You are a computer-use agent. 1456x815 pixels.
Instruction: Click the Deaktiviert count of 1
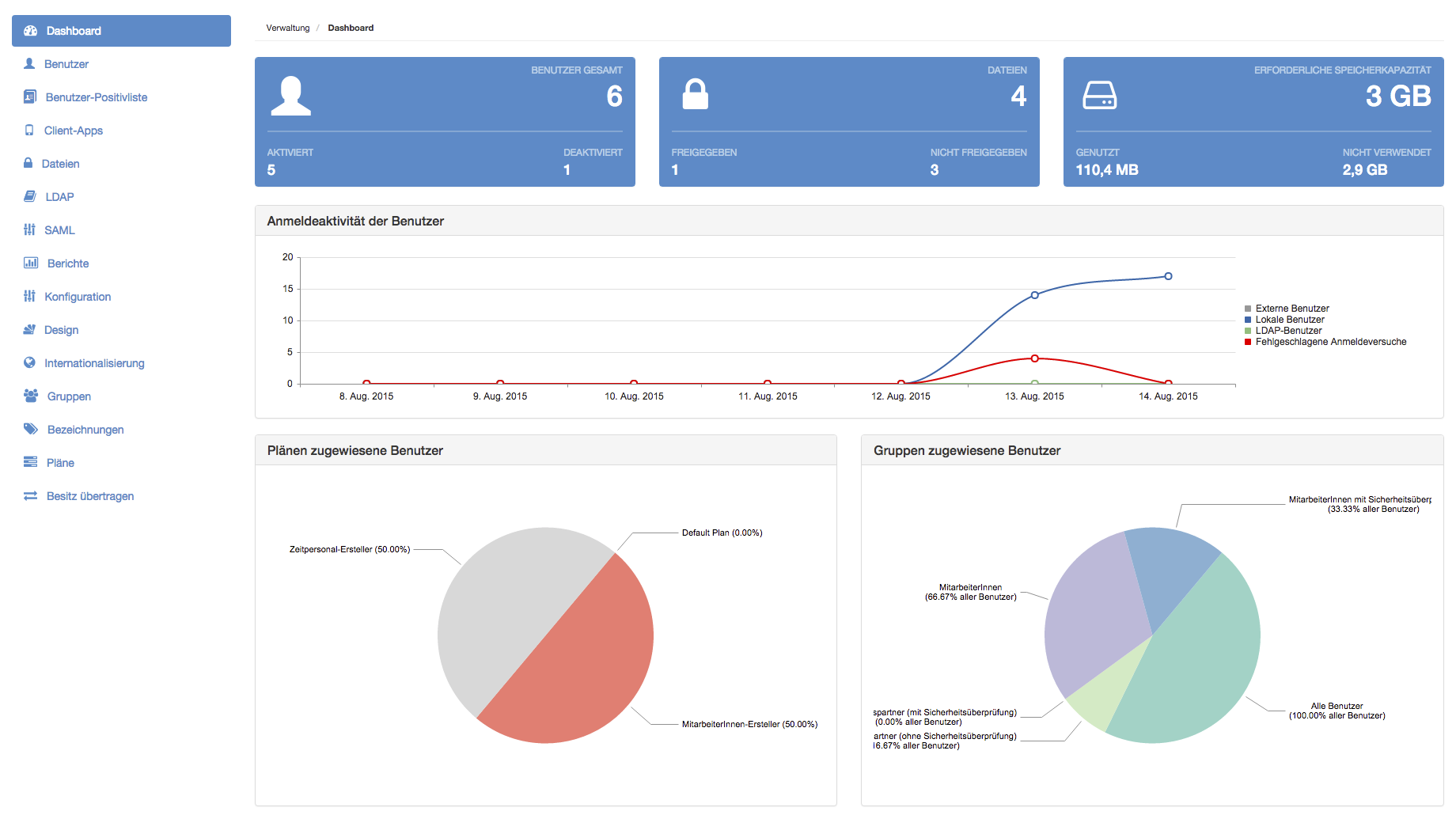tap(567, 170)
